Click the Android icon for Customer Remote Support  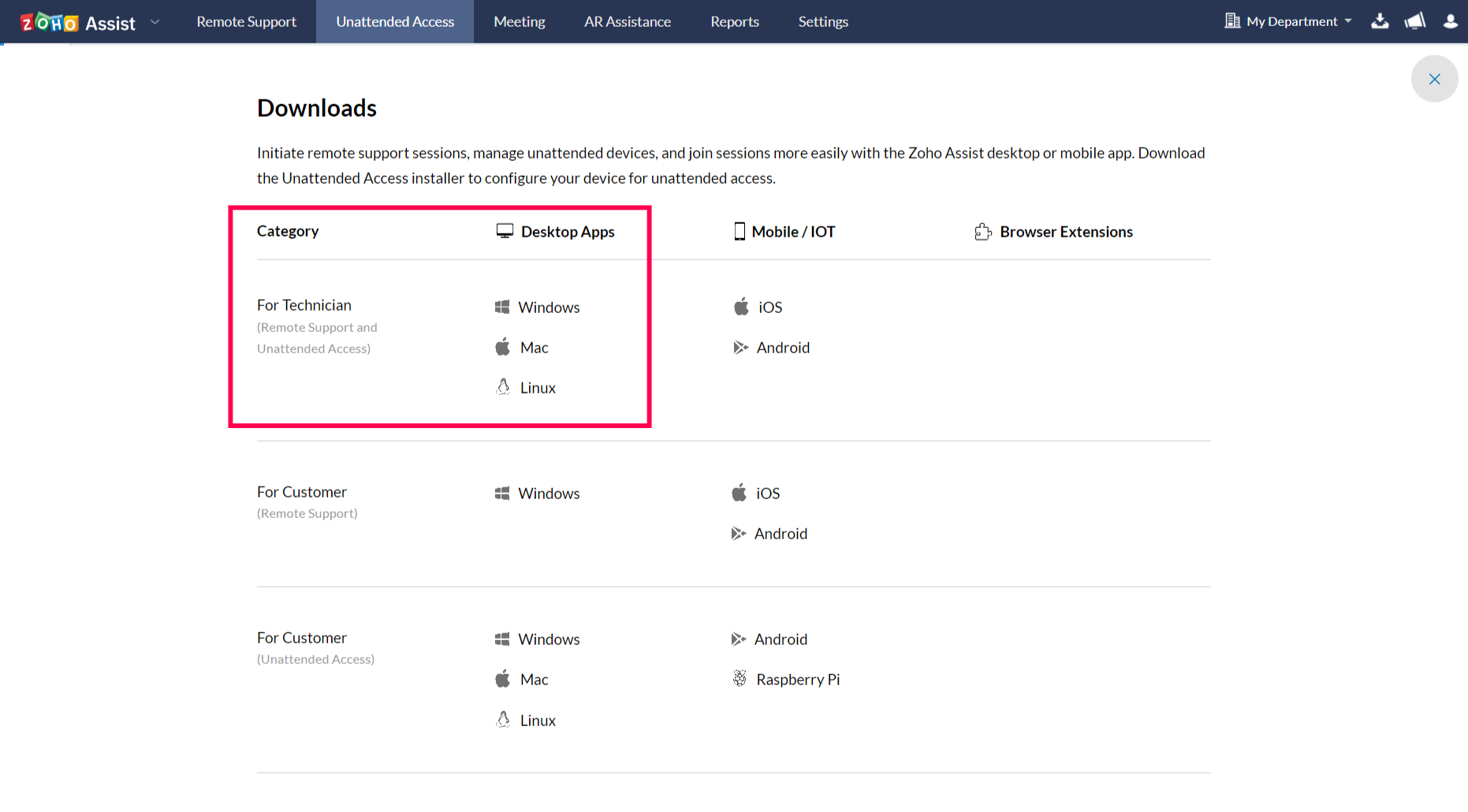pyautogui.click(x=740, y=533)
